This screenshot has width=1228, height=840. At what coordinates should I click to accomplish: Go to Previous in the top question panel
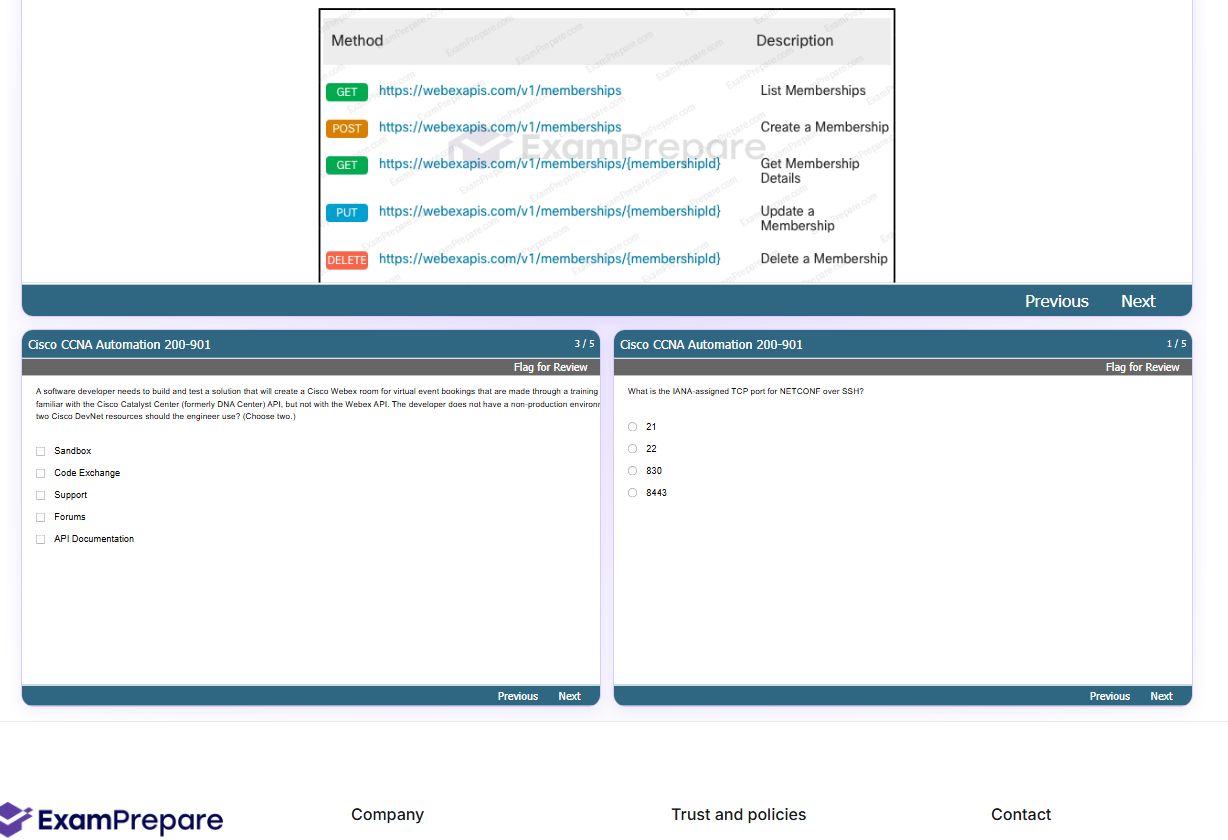click(1057, 301)
